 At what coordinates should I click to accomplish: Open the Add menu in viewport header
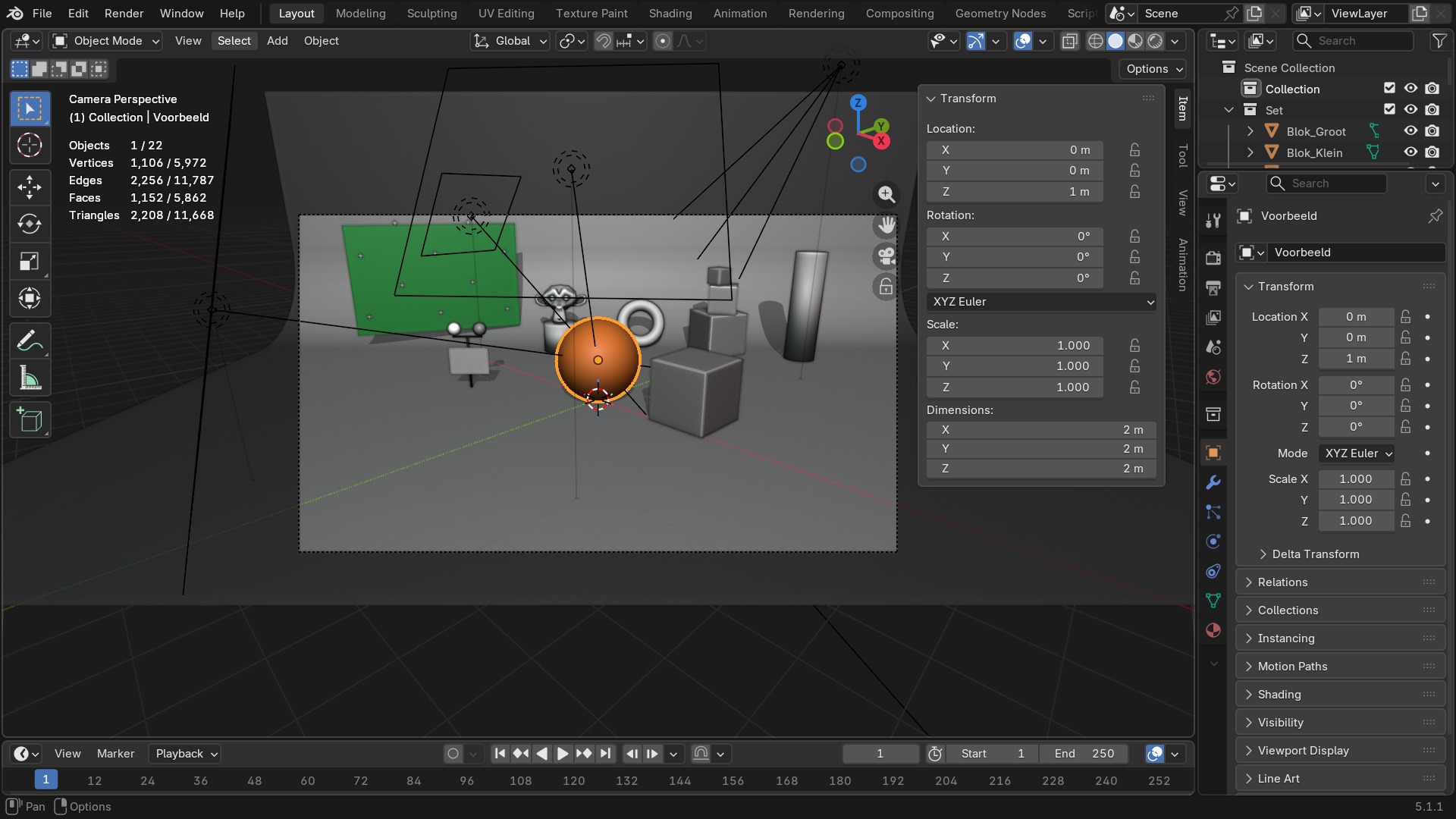pos(277,41)
